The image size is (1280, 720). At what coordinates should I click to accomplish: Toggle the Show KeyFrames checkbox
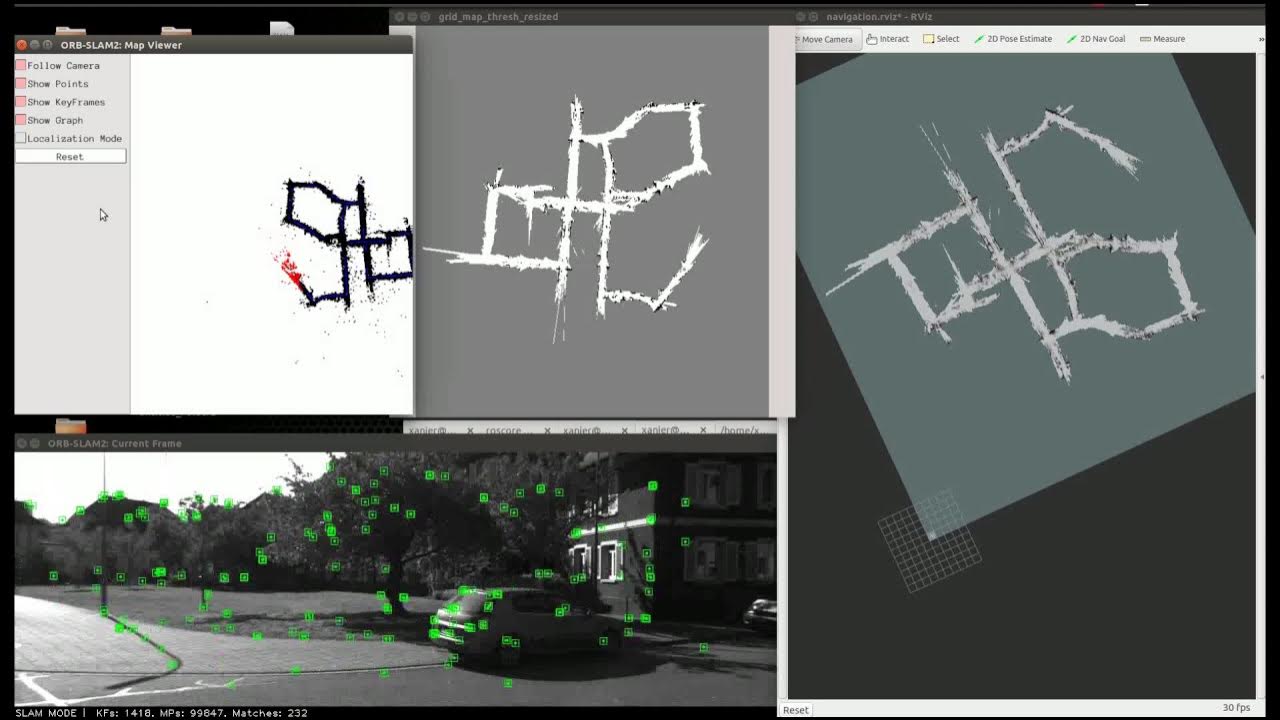click(21, 102)
